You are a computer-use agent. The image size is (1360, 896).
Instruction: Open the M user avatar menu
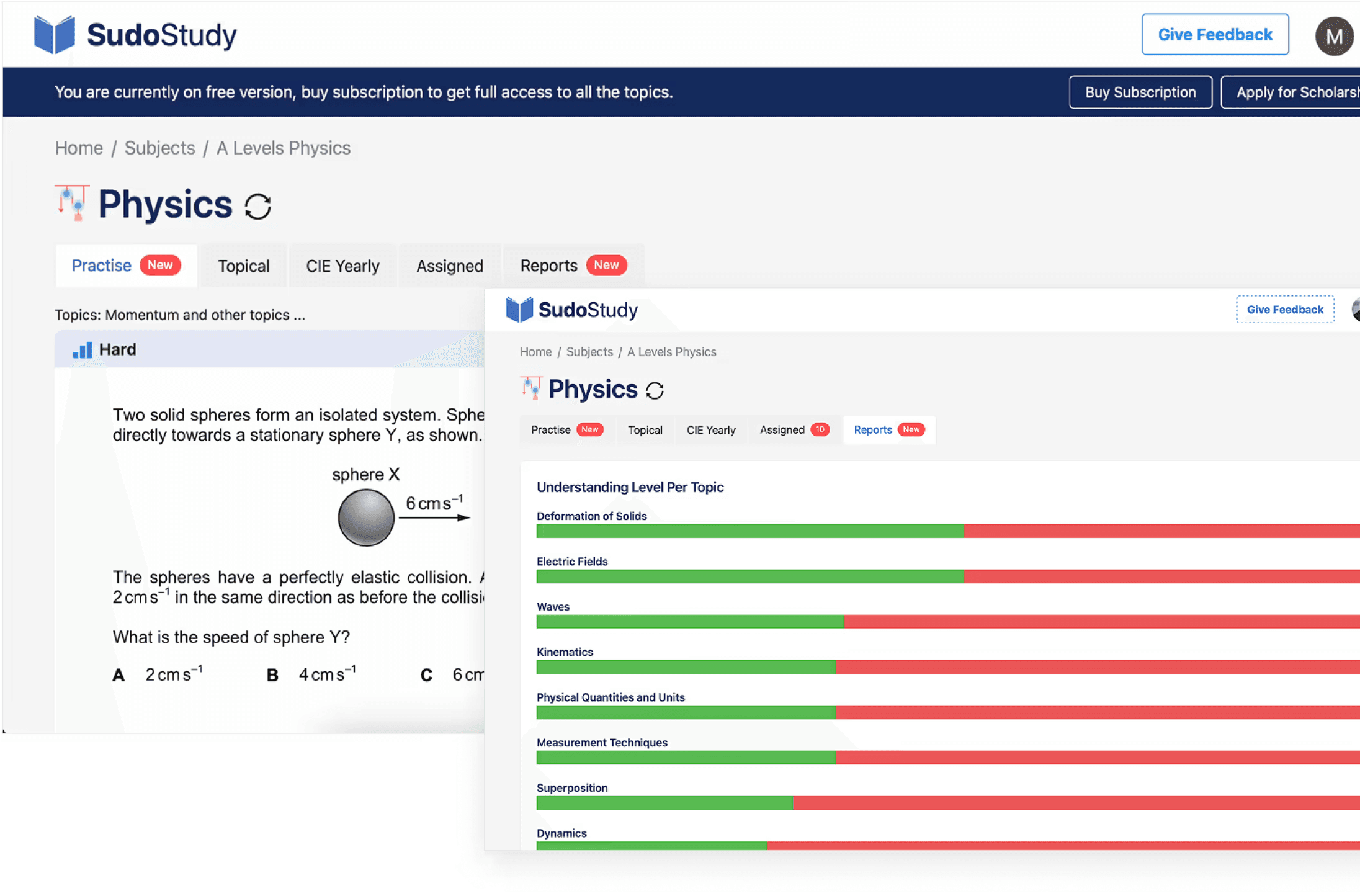click(1333, 37)
